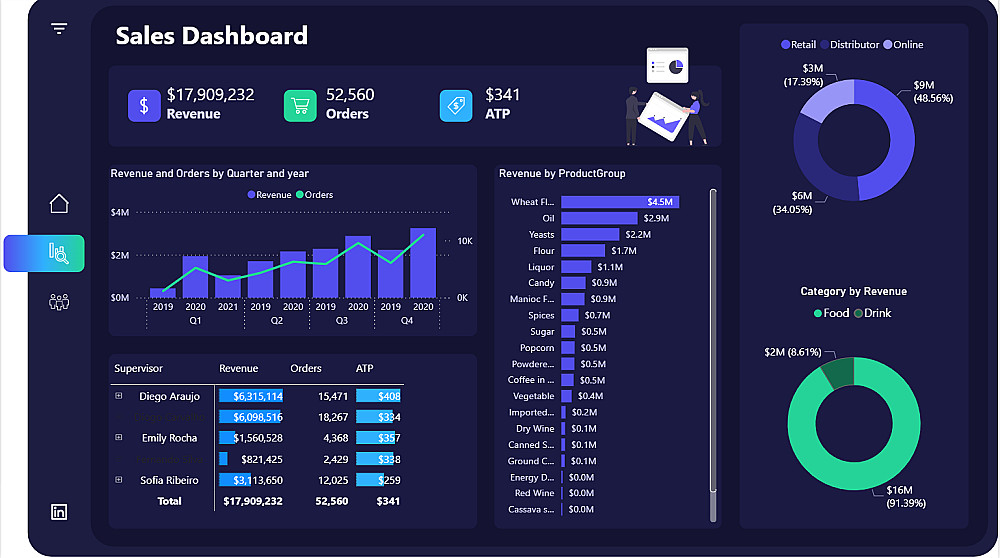1000x558 pixels.
Task: Expand the Sofia Ribeiro supervisor row
Action: (x=119, y=480)
